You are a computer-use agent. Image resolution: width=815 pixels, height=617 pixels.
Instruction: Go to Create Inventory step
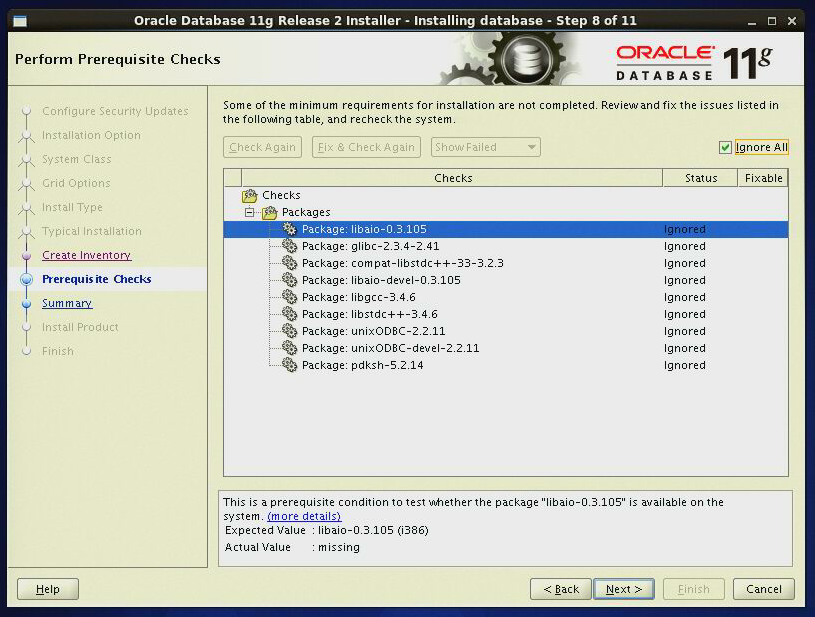click(x=86, y=255)
